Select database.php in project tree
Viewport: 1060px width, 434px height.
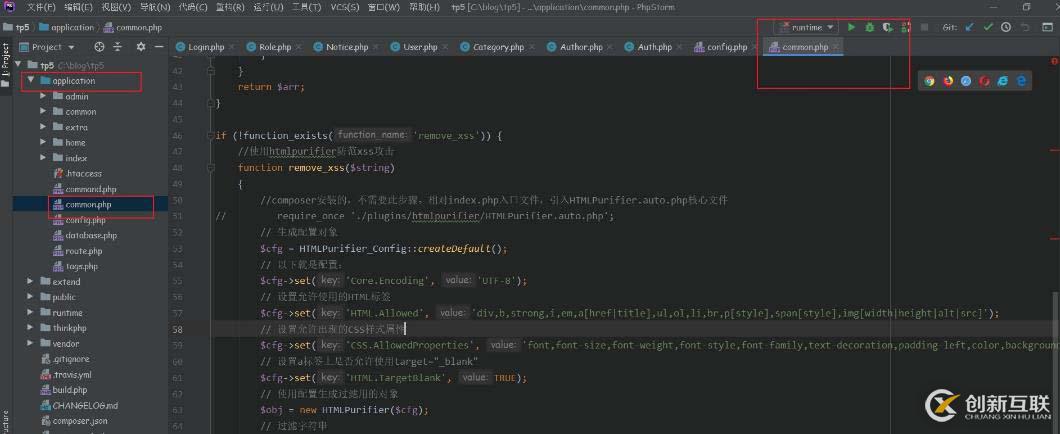pos(91,235)
